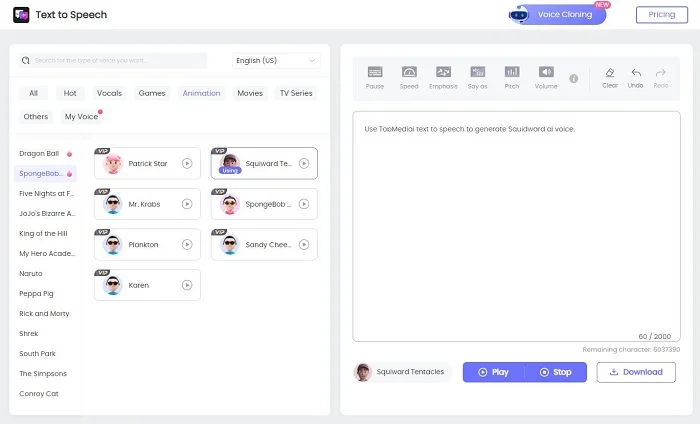This screenshot has height=424, width=700.
Task: Preview the SpongeBob voice
Action: [x=304, y=204]
